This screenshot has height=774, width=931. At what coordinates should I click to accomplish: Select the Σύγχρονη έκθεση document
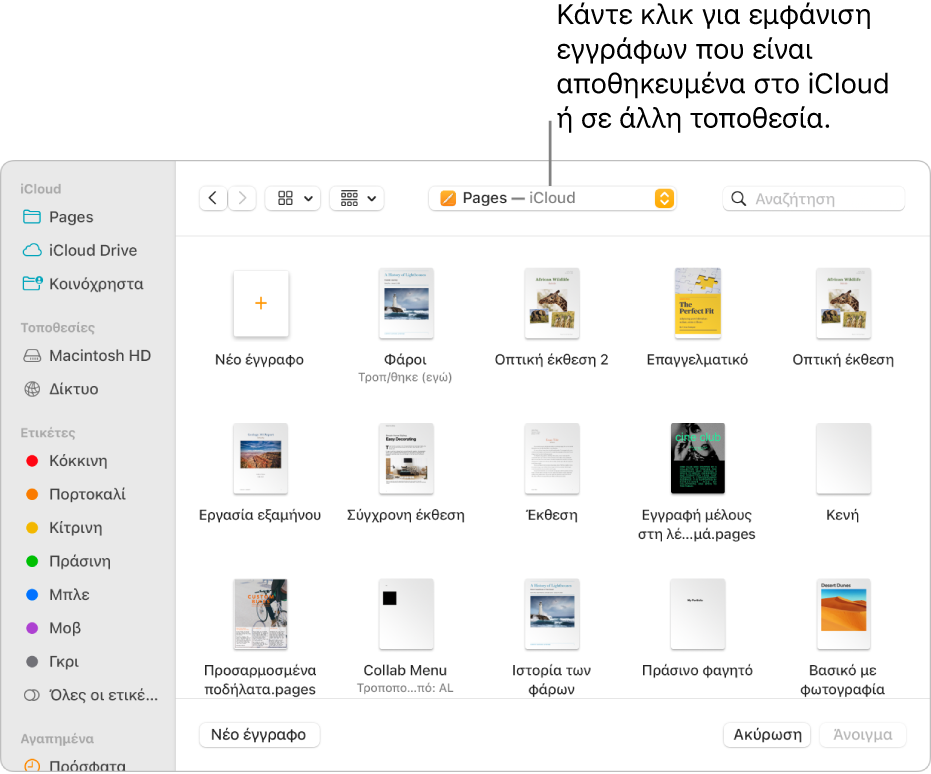pyautogui.click(x=406, y=459)
